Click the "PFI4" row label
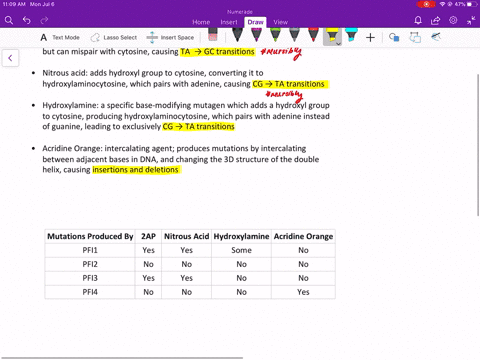 90,292
